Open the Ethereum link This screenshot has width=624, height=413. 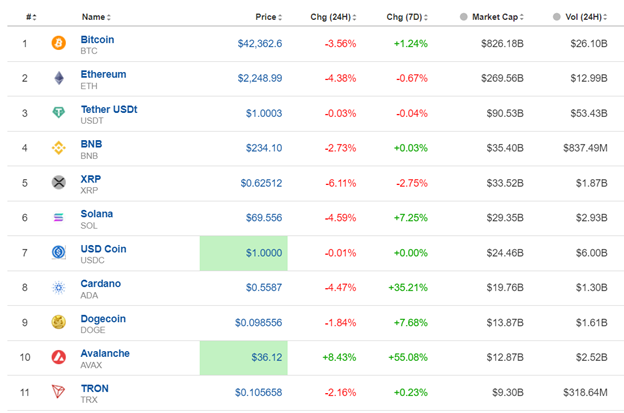coord(103,74)
